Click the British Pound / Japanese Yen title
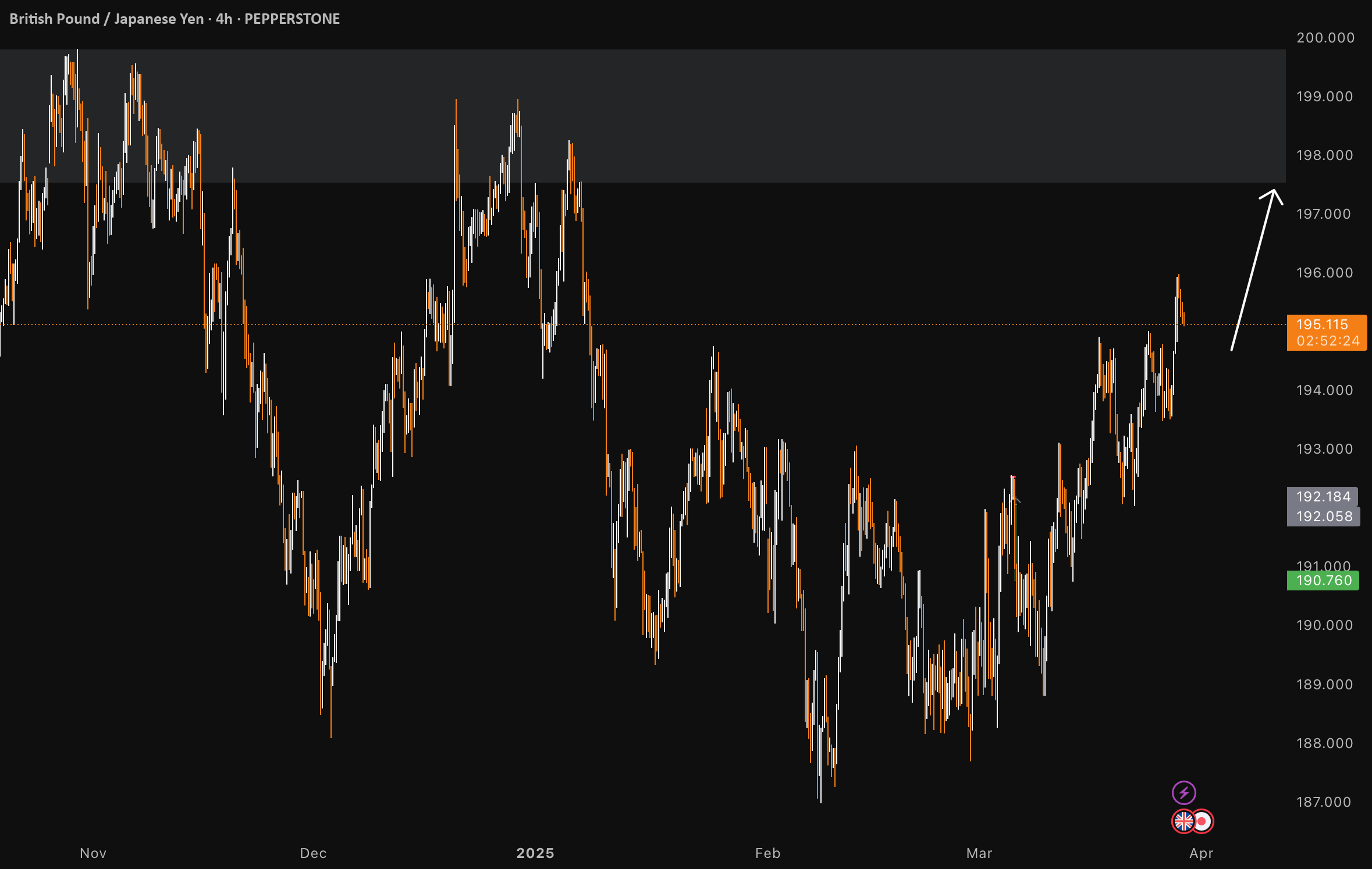This screenshot has height=869, width=1372. (x=106, y=19)
